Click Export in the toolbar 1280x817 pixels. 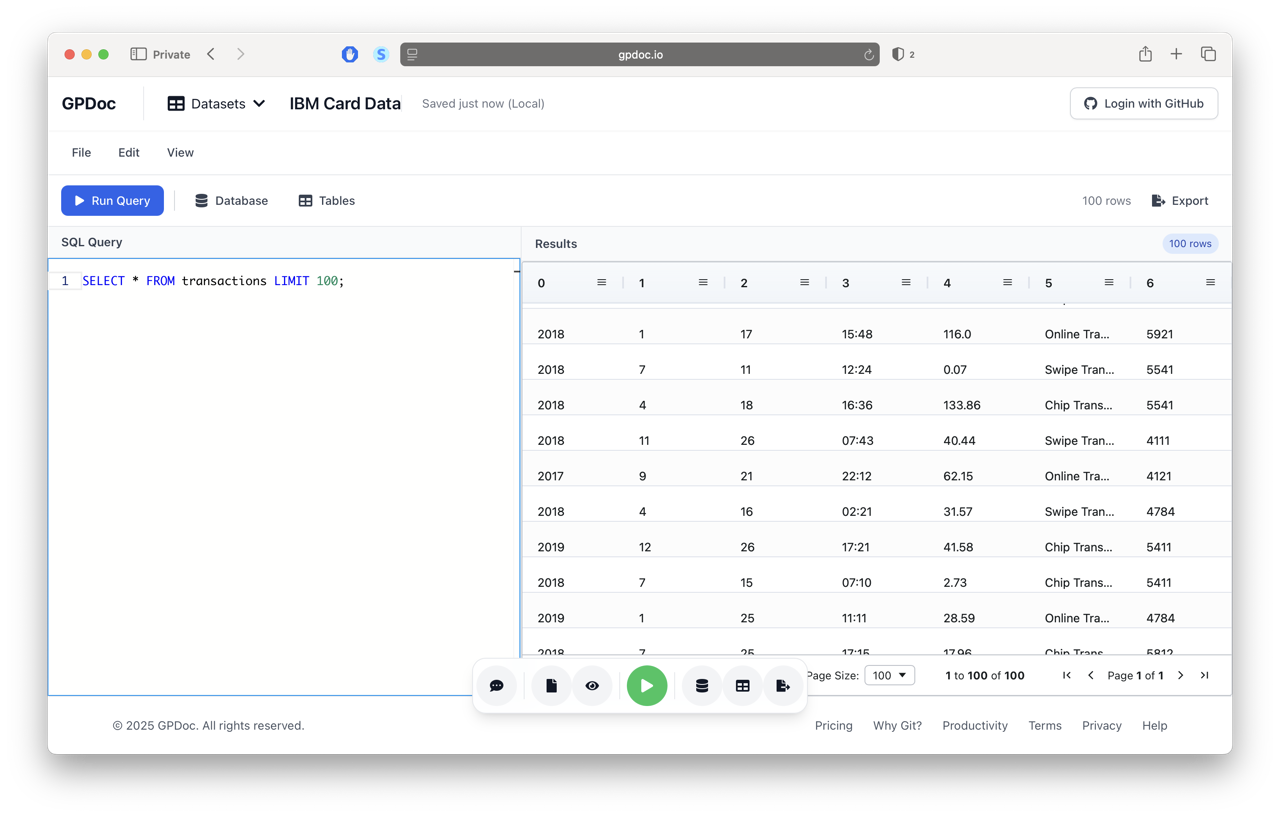(x=1180, y=201)
